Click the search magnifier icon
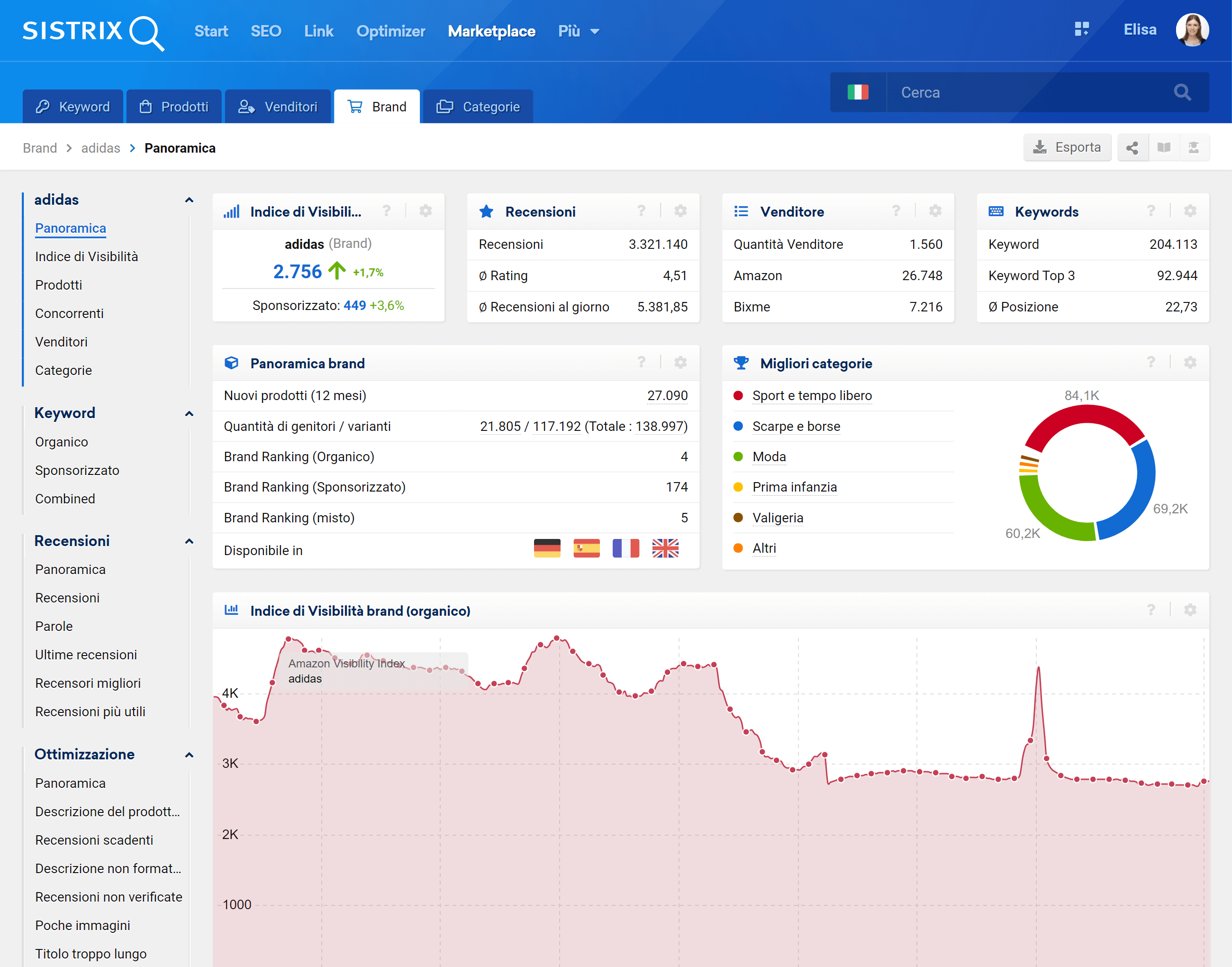1232x967 pixels. point(1182,92)
